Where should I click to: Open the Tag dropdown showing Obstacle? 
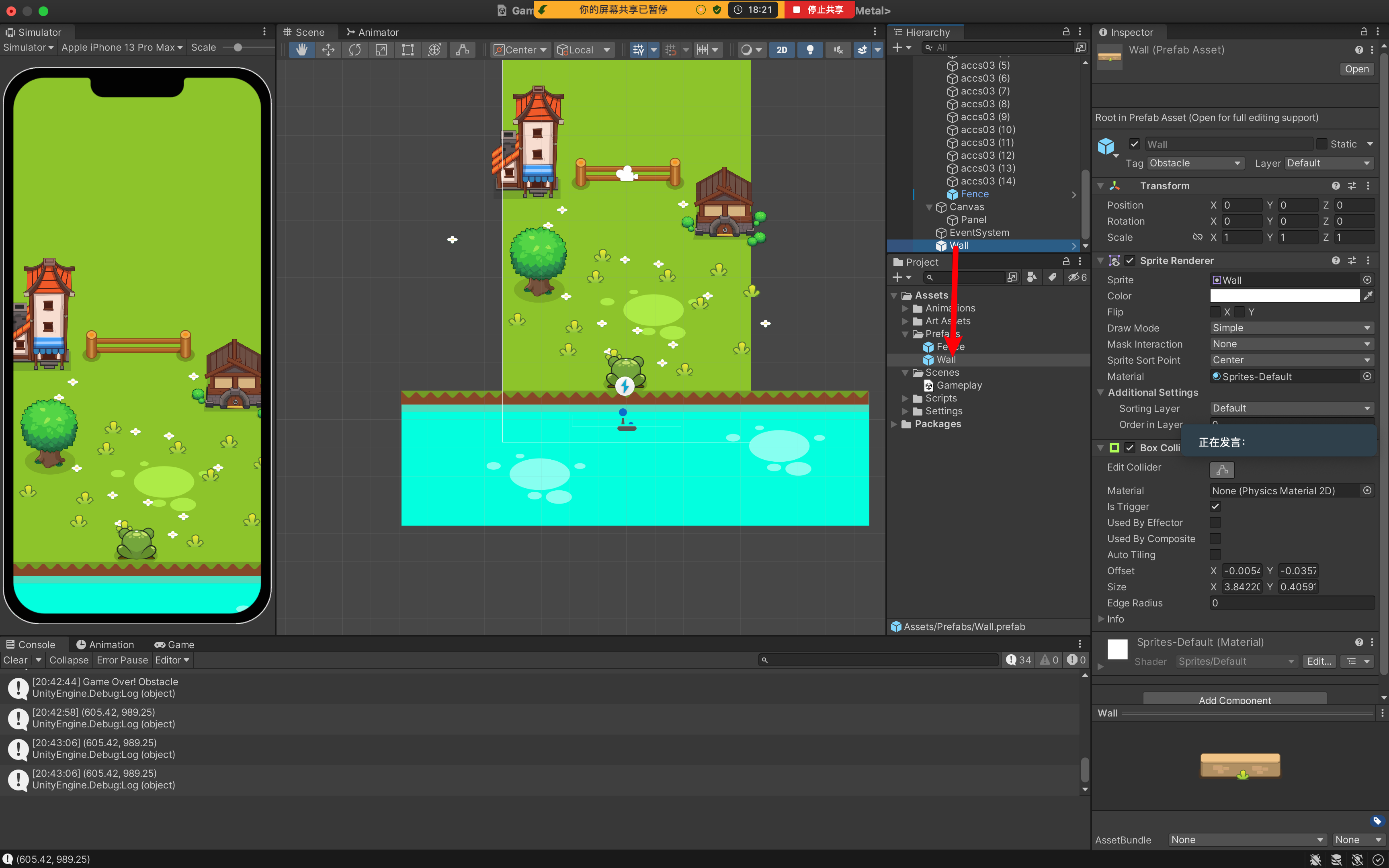tap(1196, 163)
